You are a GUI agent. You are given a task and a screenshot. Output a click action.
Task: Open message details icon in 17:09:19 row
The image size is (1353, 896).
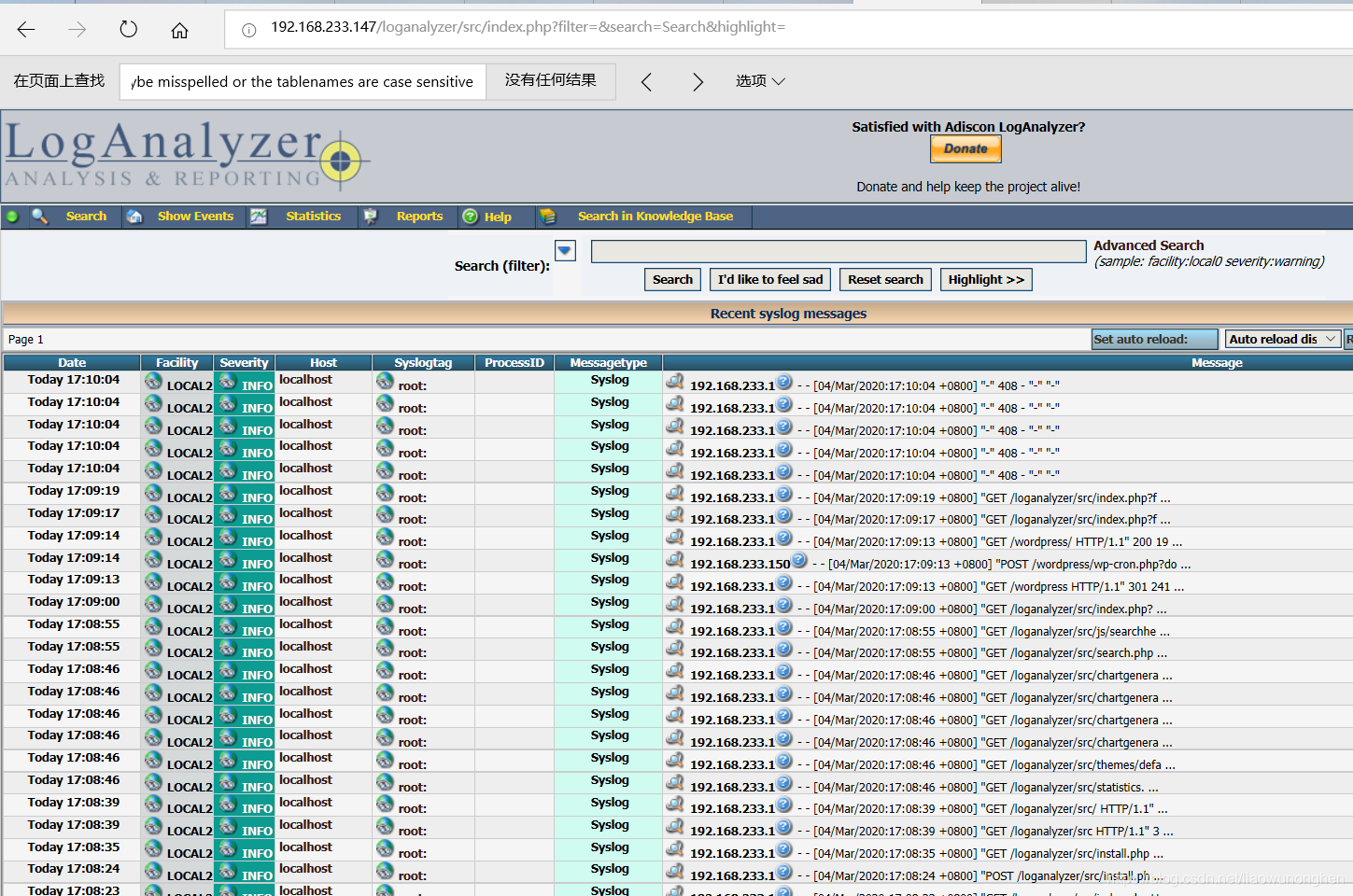(675, 493)
